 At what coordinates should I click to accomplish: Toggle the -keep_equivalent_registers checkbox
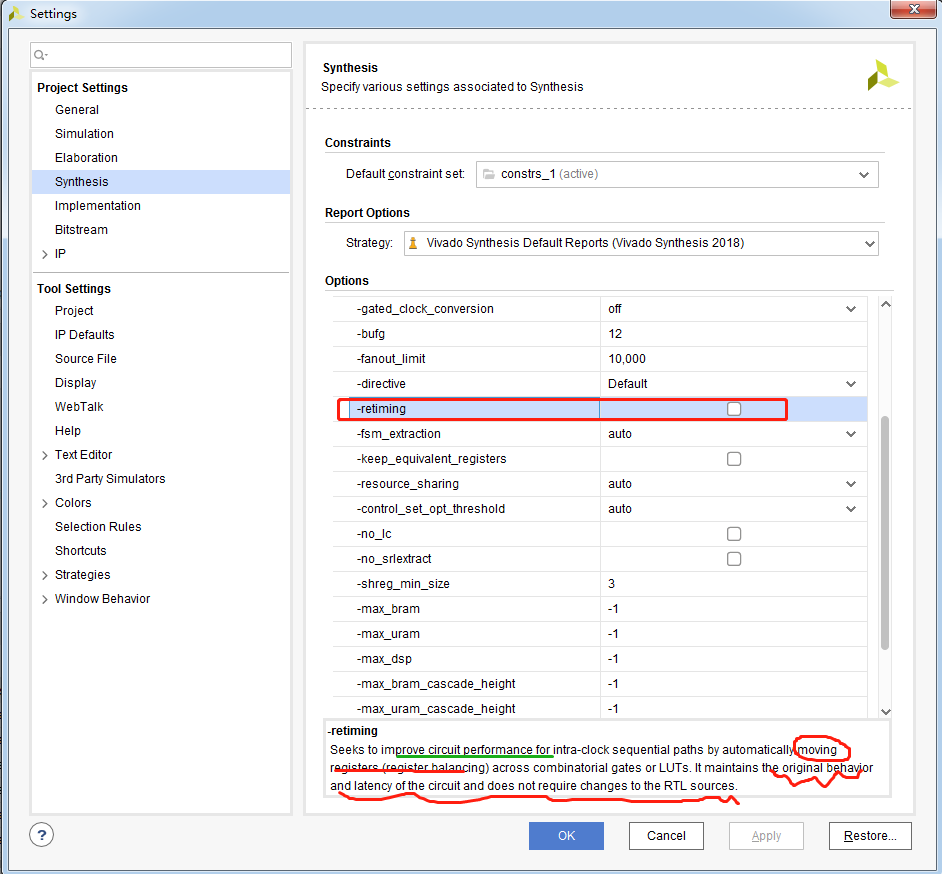pyautogui.click(x=734, y=459)
